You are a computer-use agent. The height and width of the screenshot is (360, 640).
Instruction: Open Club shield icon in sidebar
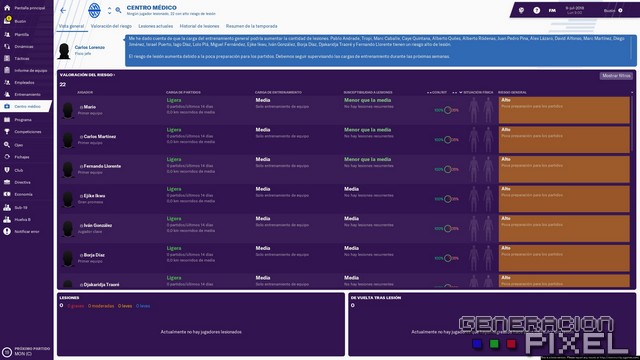tap(7, 170)
